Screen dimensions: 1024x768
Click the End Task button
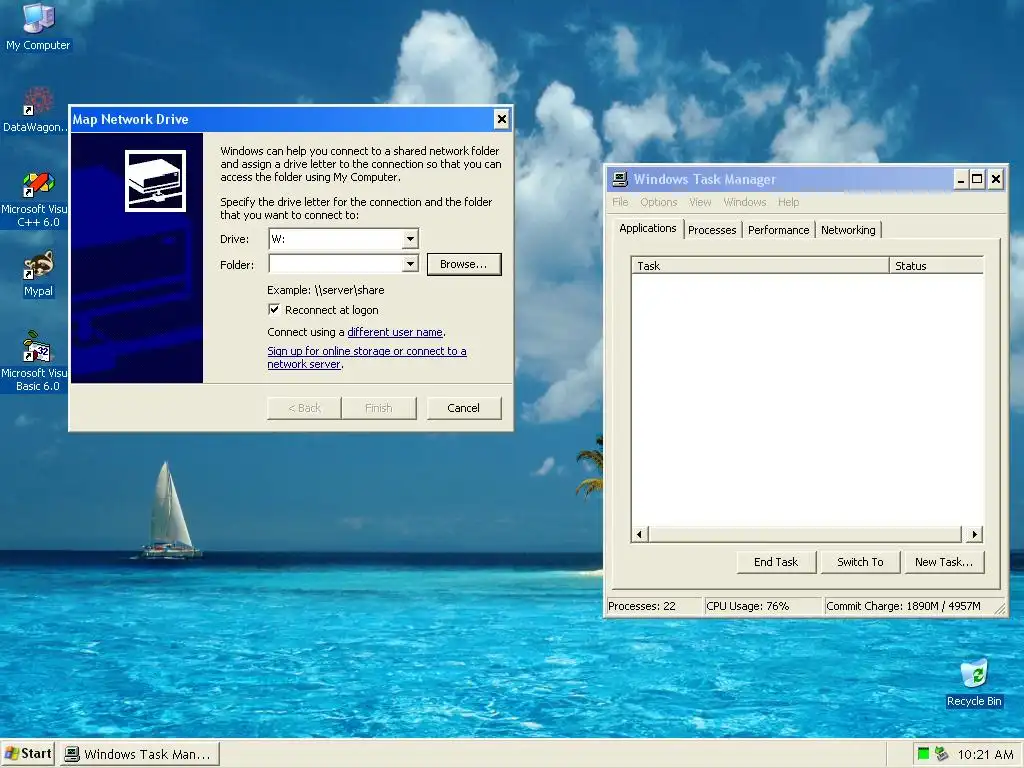point(776,562)
